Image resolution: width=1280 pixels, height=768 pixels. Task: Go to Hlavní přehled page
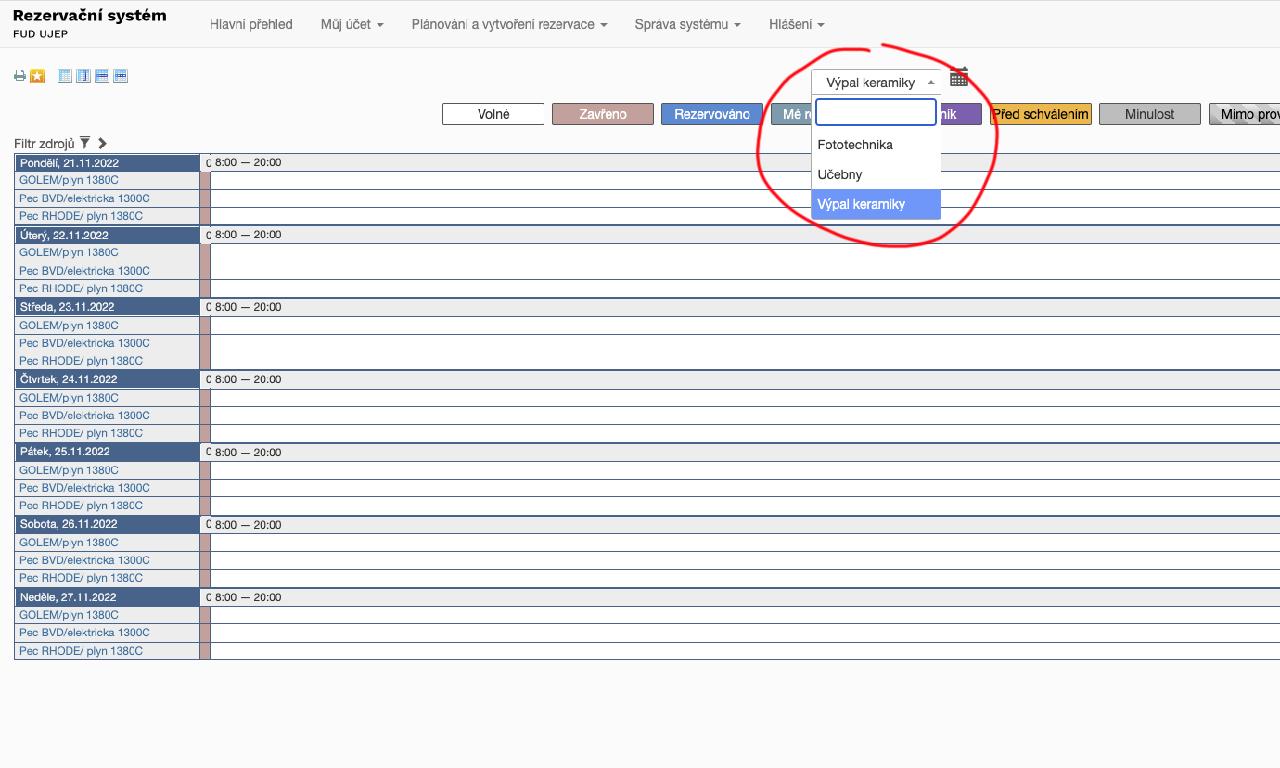[251, 24]
